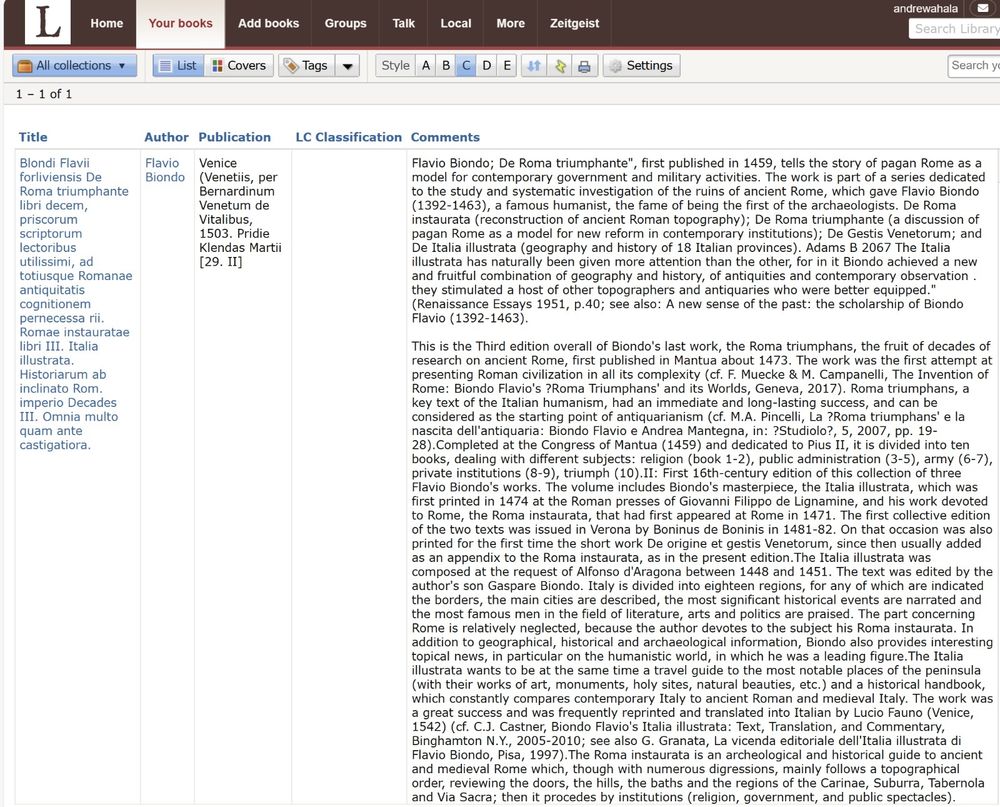
Task: Sort by the Publication column header
Action: click(x=235, y=137)
